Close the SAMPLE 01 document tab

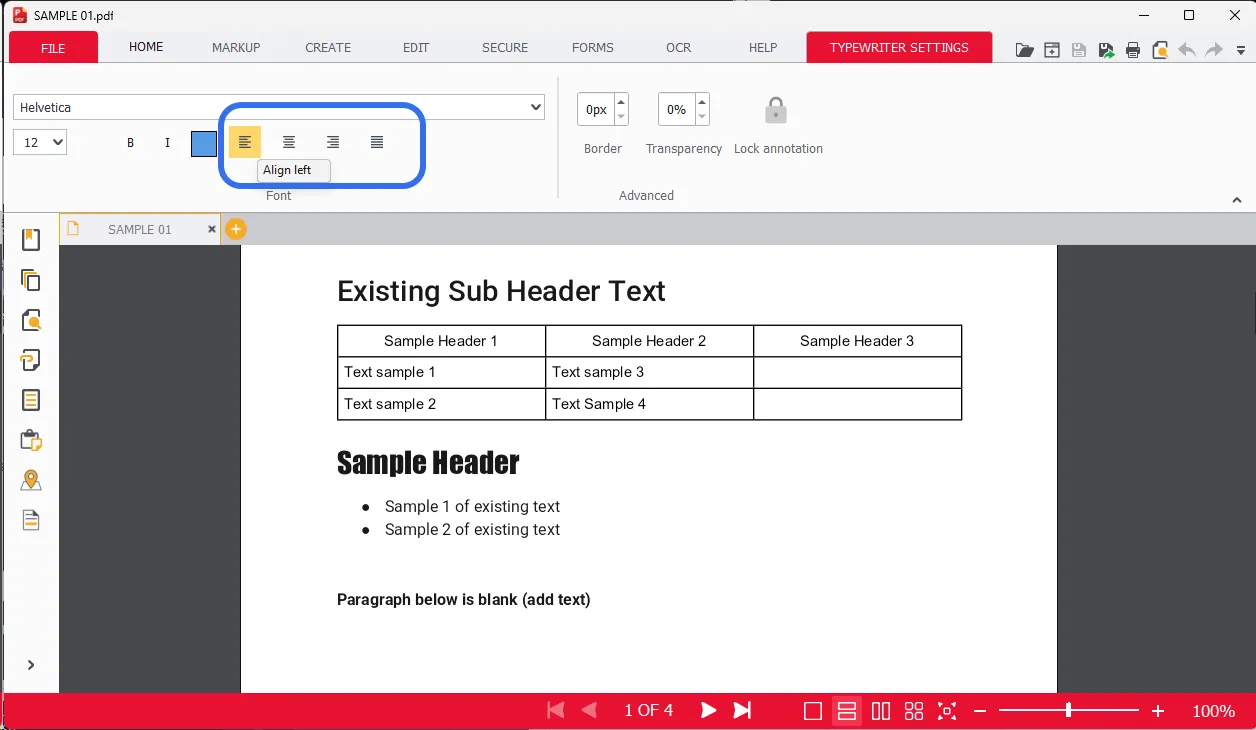pos(212,229)
